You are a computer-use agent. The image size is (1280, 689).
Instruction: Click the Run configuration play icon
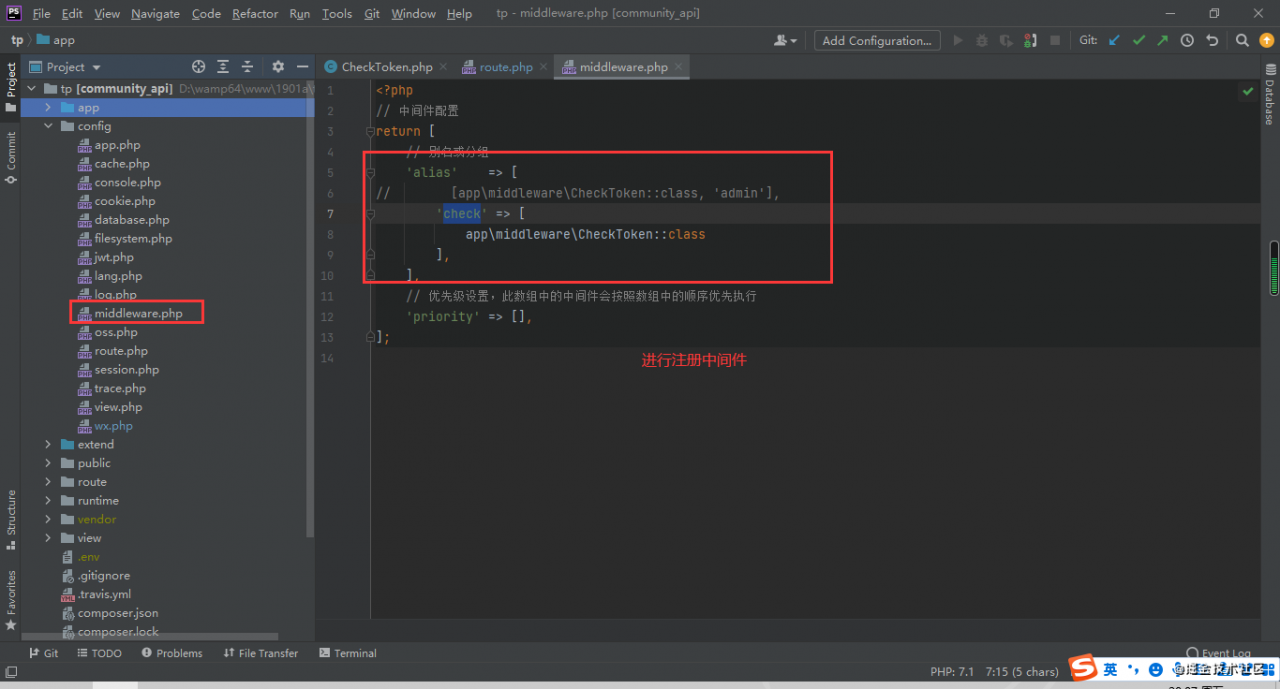(958, 40)
